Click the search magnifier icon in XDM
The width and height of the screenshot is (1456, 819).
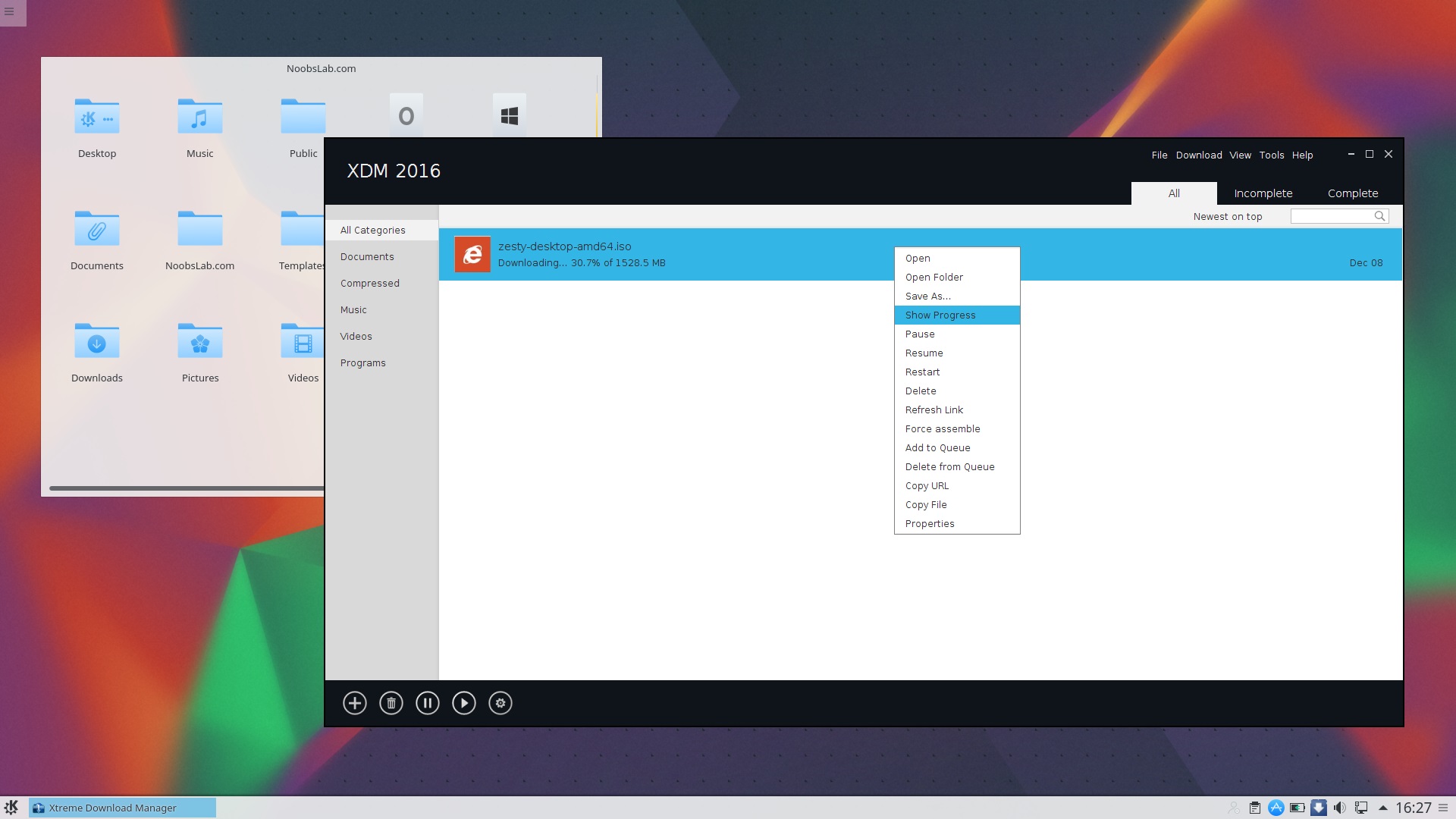tap(1379, 216)
